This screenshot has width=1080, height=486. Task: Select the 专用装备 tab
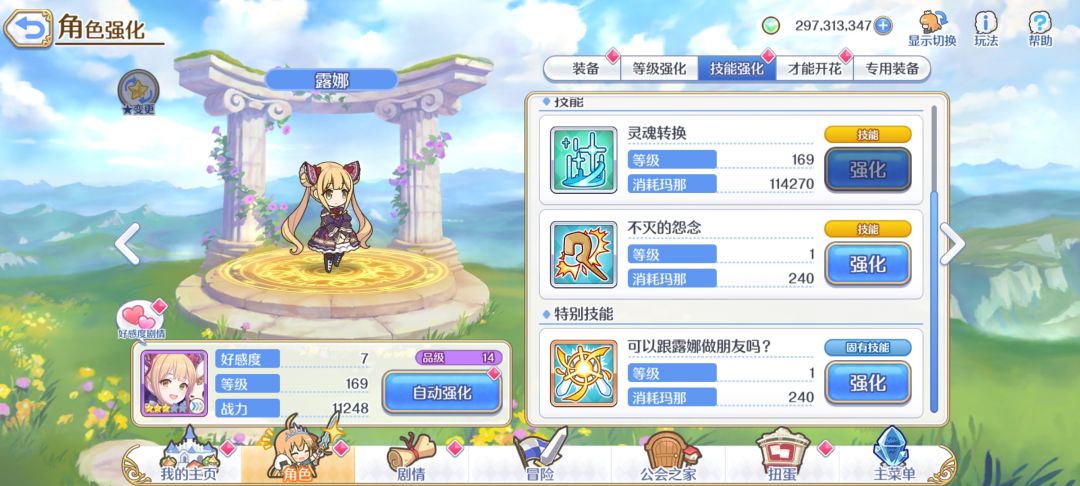point(892,69)
